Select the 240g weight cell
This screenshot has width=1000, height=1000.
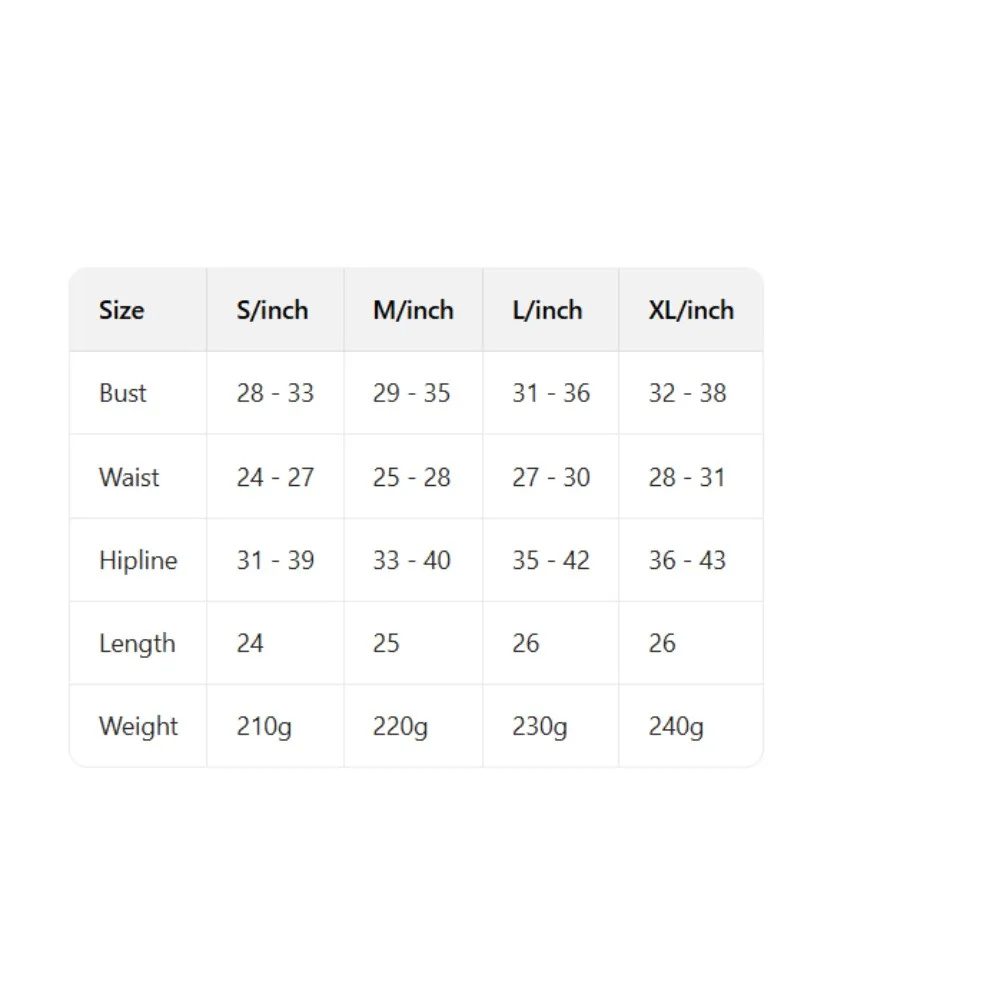pos(676,726)
